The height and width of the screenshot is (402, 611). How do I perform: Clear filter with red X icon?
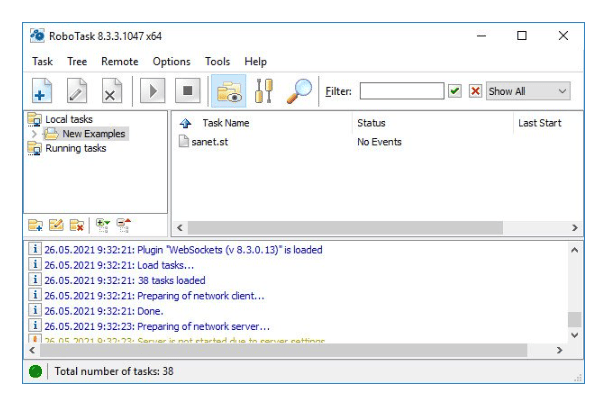pos(475,92)
